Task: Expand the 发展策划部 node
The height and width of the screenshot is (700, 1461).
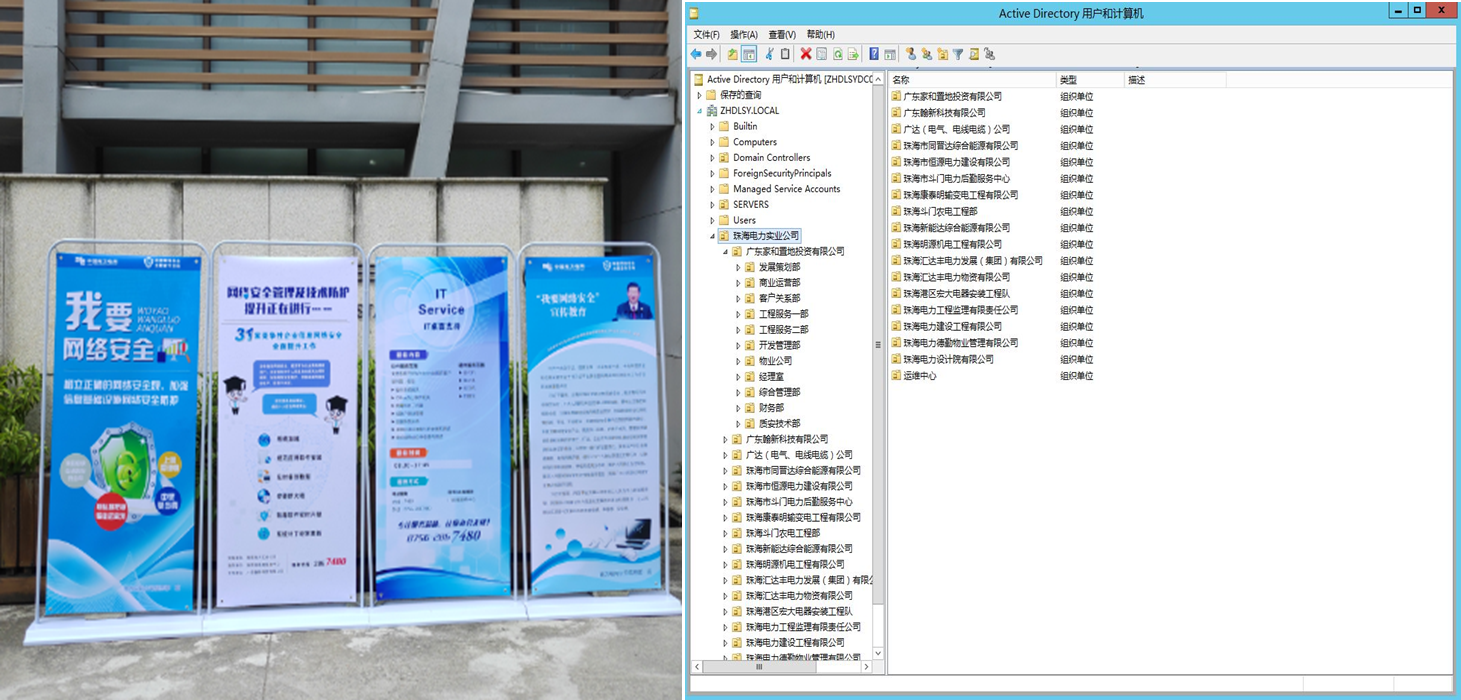Action: tap(738, 267)
